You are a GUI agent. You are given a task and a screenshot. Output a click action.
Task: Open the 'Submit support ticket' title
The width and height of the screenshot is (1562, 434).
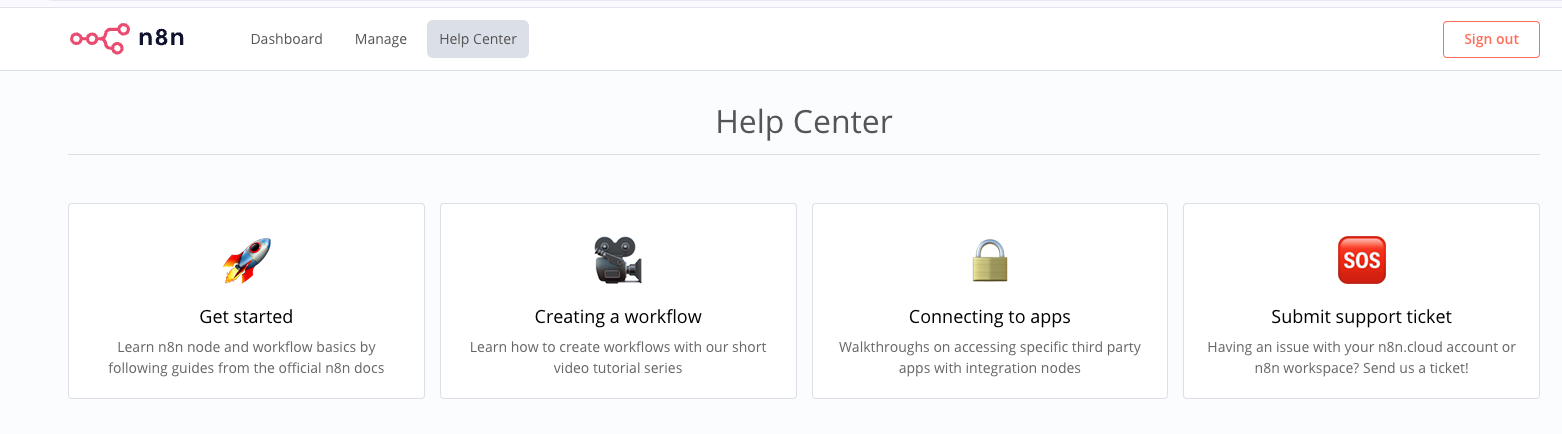pyautogui.click(x=1361, y=317)
